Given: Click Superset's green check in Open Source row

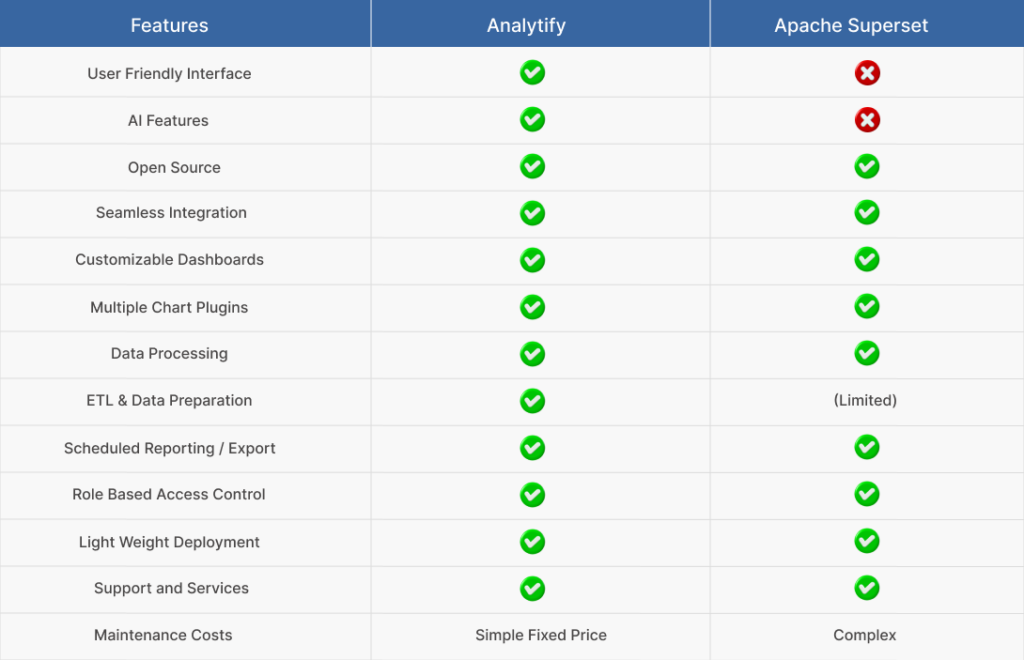Looking at the screenshot, I should (x=867, y=166).
